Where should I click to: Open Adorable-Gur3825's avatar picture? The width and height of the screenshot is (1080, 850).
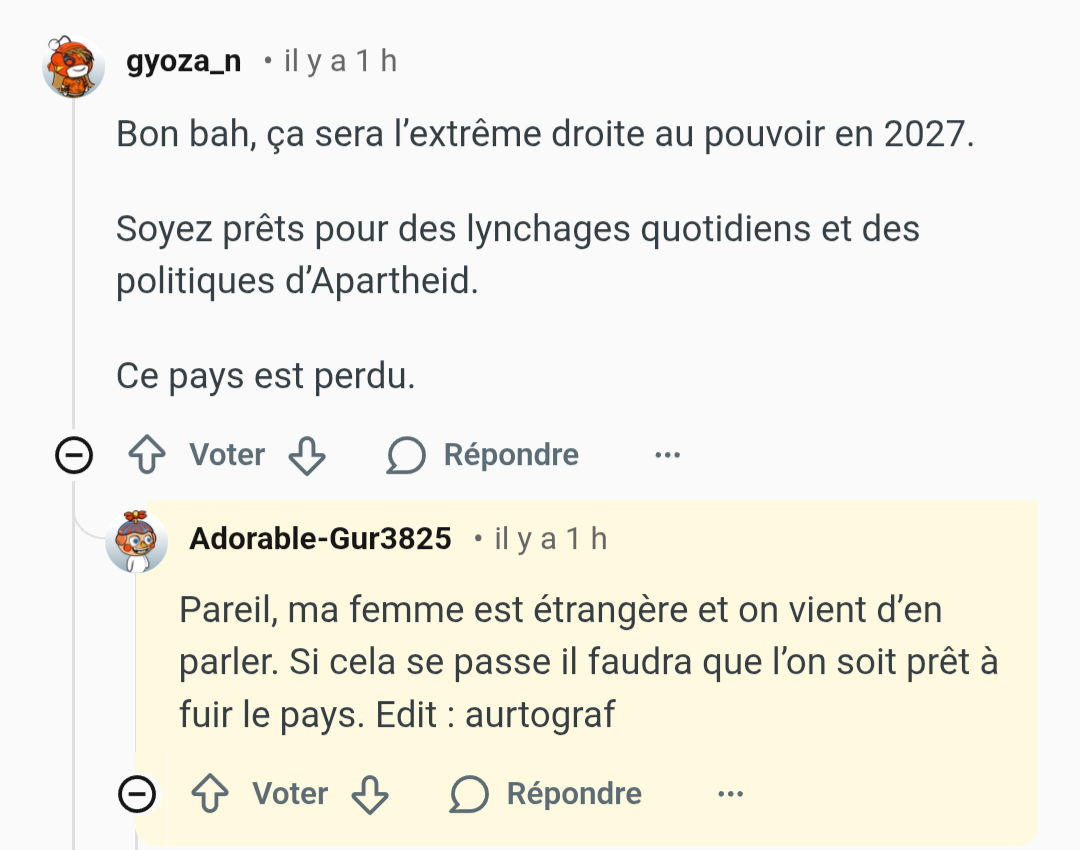pyautogui.click(x=137, y=543)
